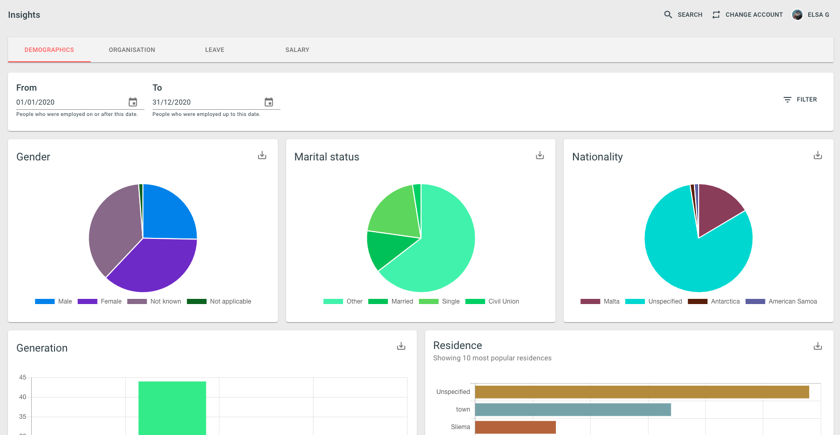Click the FILTER button label
Viewport: 840px width, 435px height.
pos(807,100)
